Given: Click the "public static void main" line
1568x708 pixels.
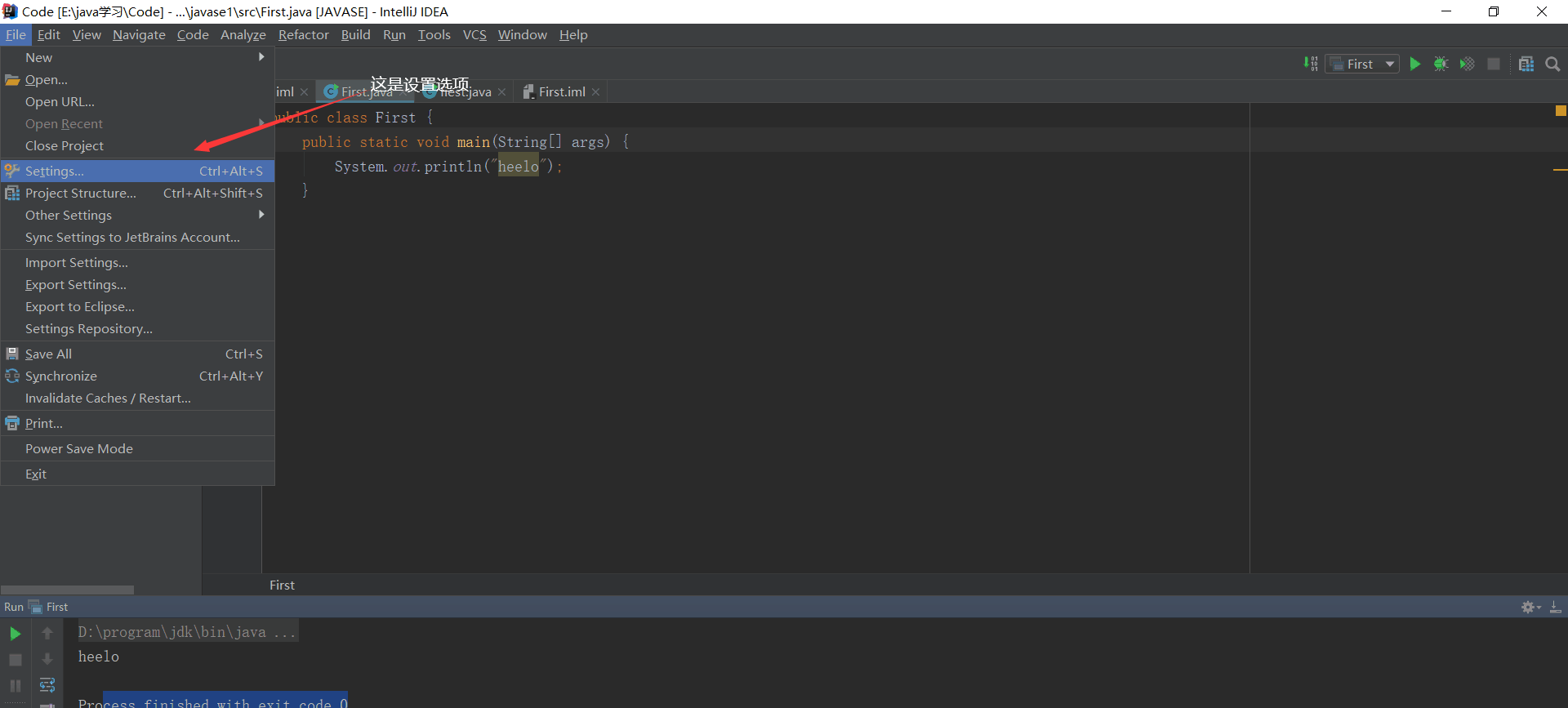Looking at the screenshot, I should pos(465,141).
